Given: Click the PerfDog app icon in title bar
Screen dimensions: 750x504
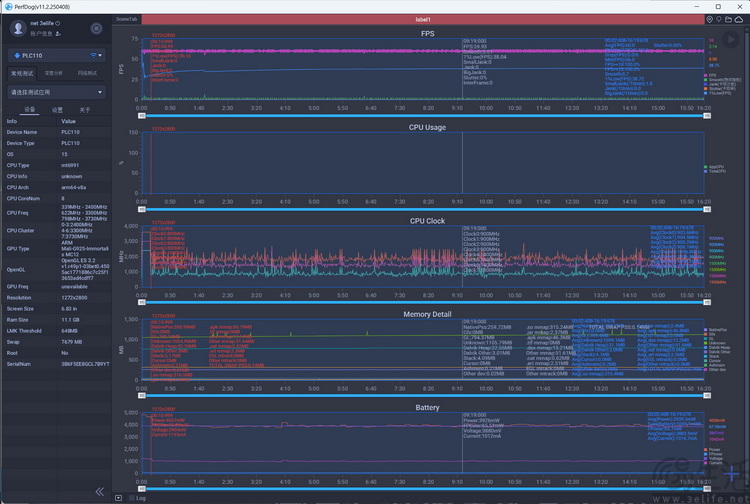Looking at the screenshot, I should click(8, 7).
